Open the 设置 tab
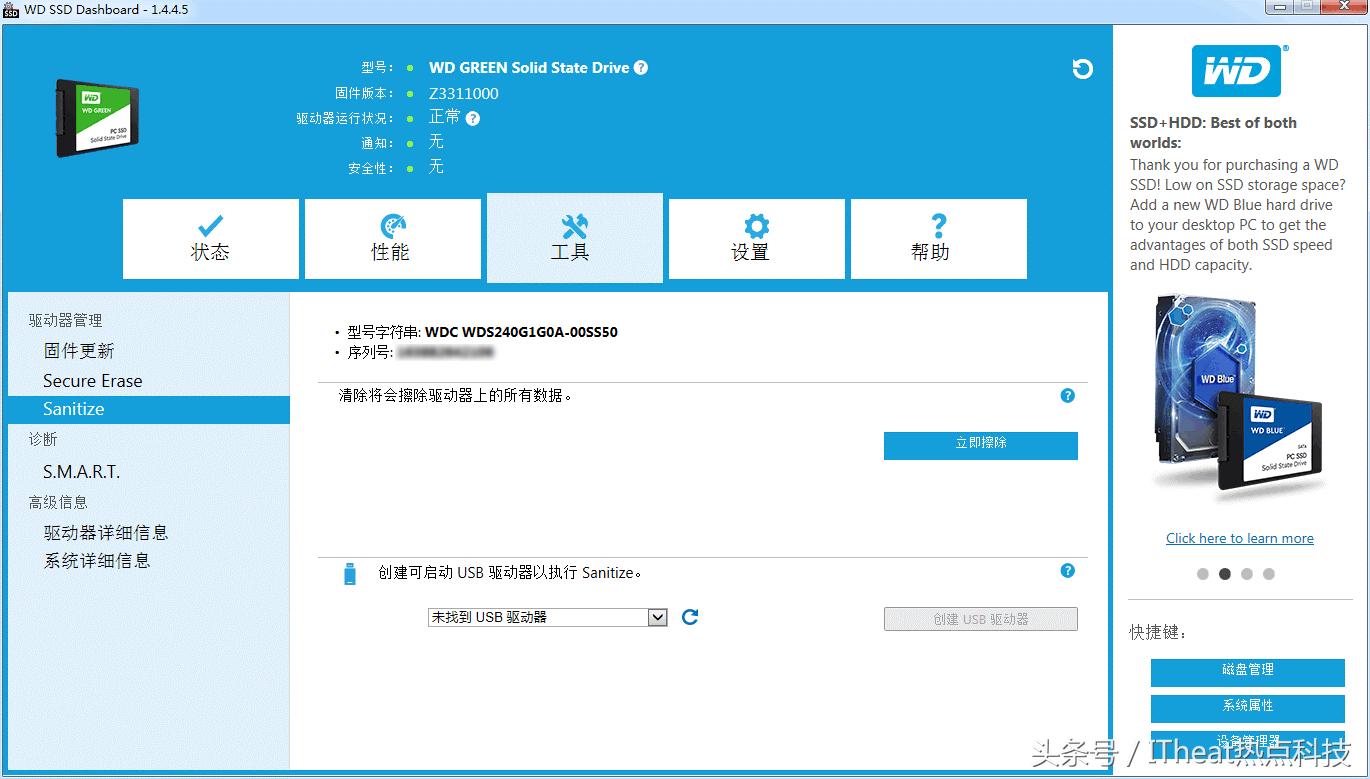The image size is (1370, 779). coord(756,238)
